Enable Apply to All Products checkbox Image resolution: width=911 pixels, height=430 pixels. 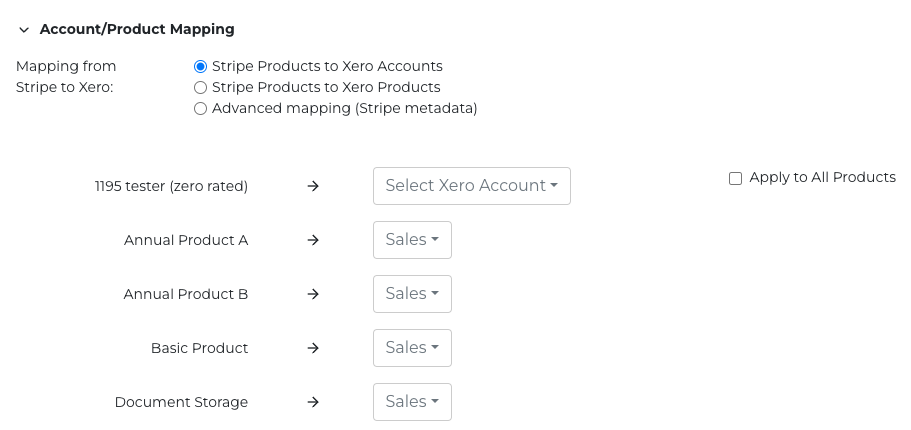click(x=736, y=178)
